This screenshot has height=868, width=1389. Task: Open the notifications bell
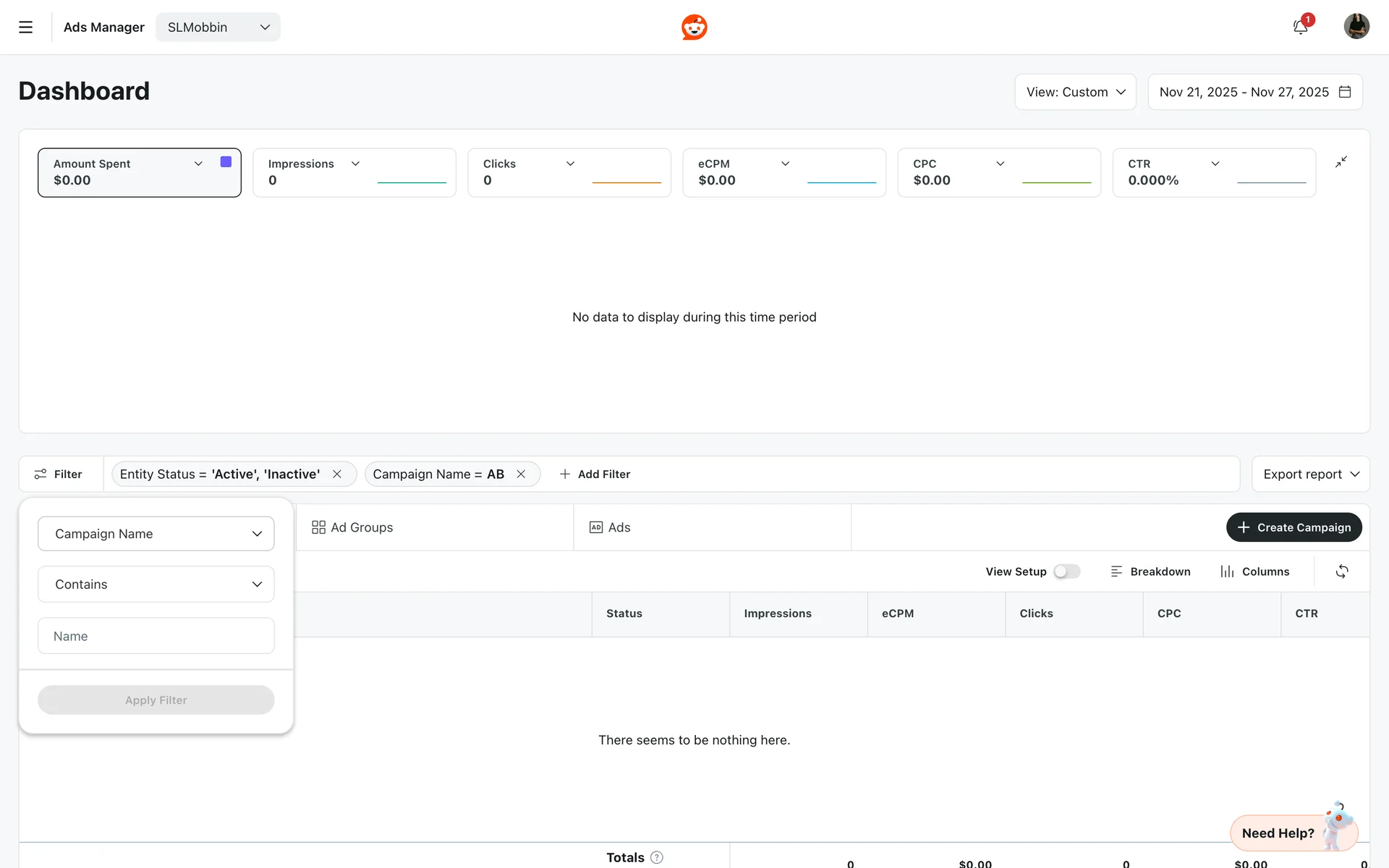pos(1300,27)
